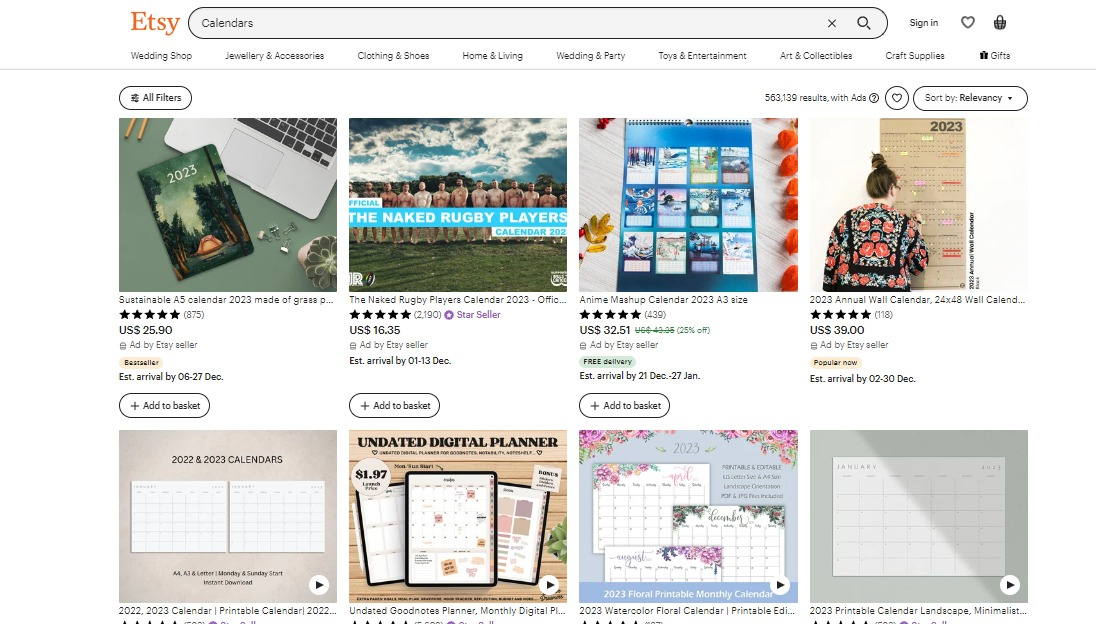
Task: Open Wedding Shop category
Action: pyautogui.click(x=161, y=55)
